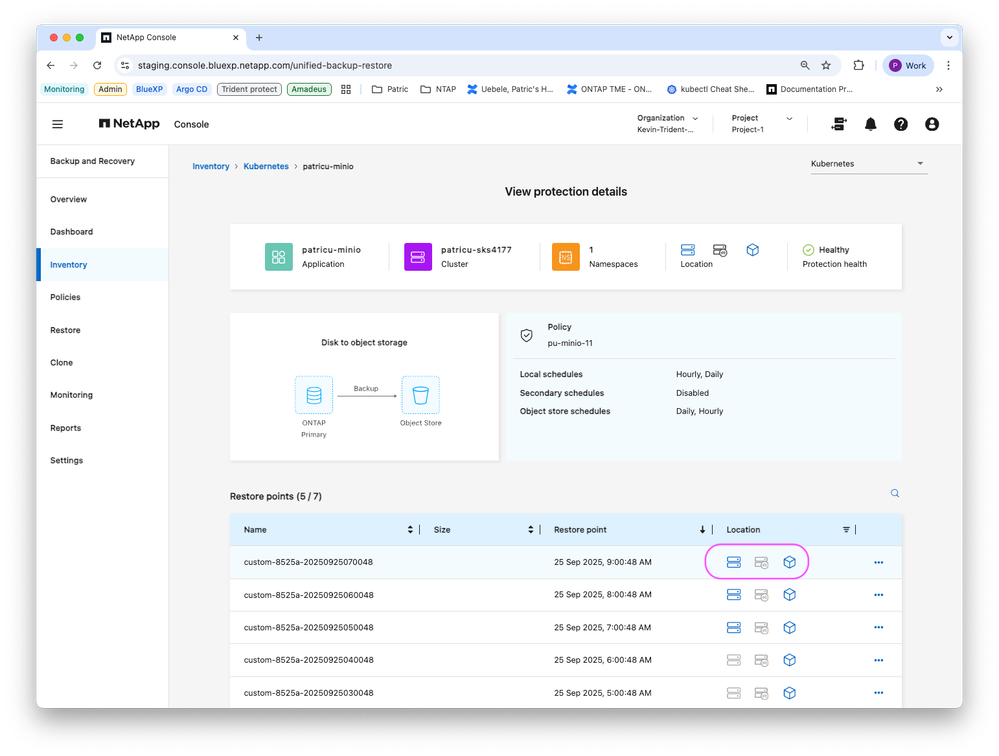Open the BlueXP bookmark
The height and width of the screenshot is (756, 999).
coord(149,89)
